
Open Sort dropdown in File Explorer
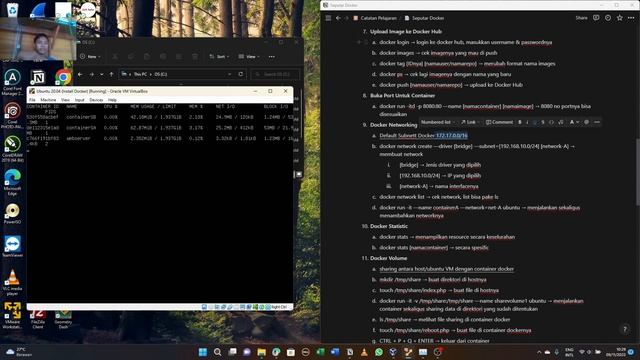pos(220,56)
